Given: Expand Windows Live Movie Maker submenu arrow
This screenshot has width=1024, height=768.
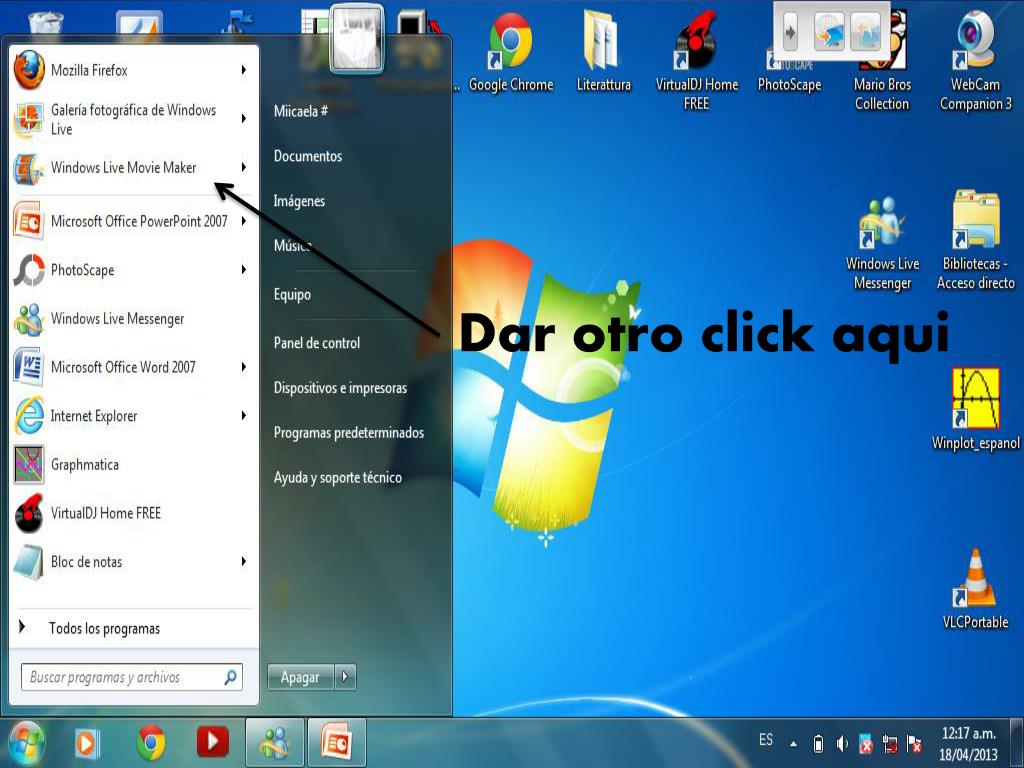Looking at the screenshot, I should [x=244, y=167].
